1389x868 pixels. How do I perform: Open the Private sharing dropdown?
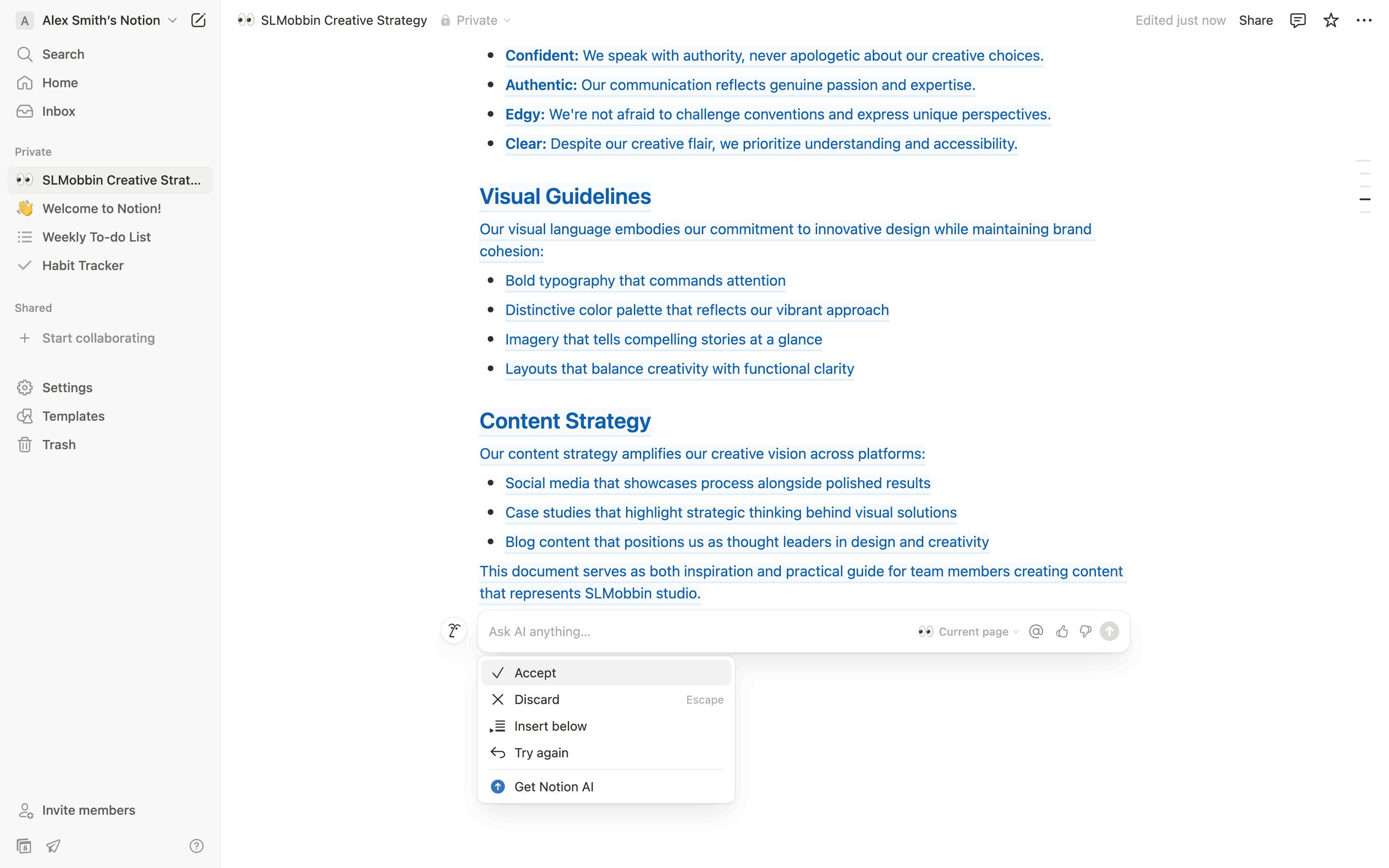[x=476, y=21]
